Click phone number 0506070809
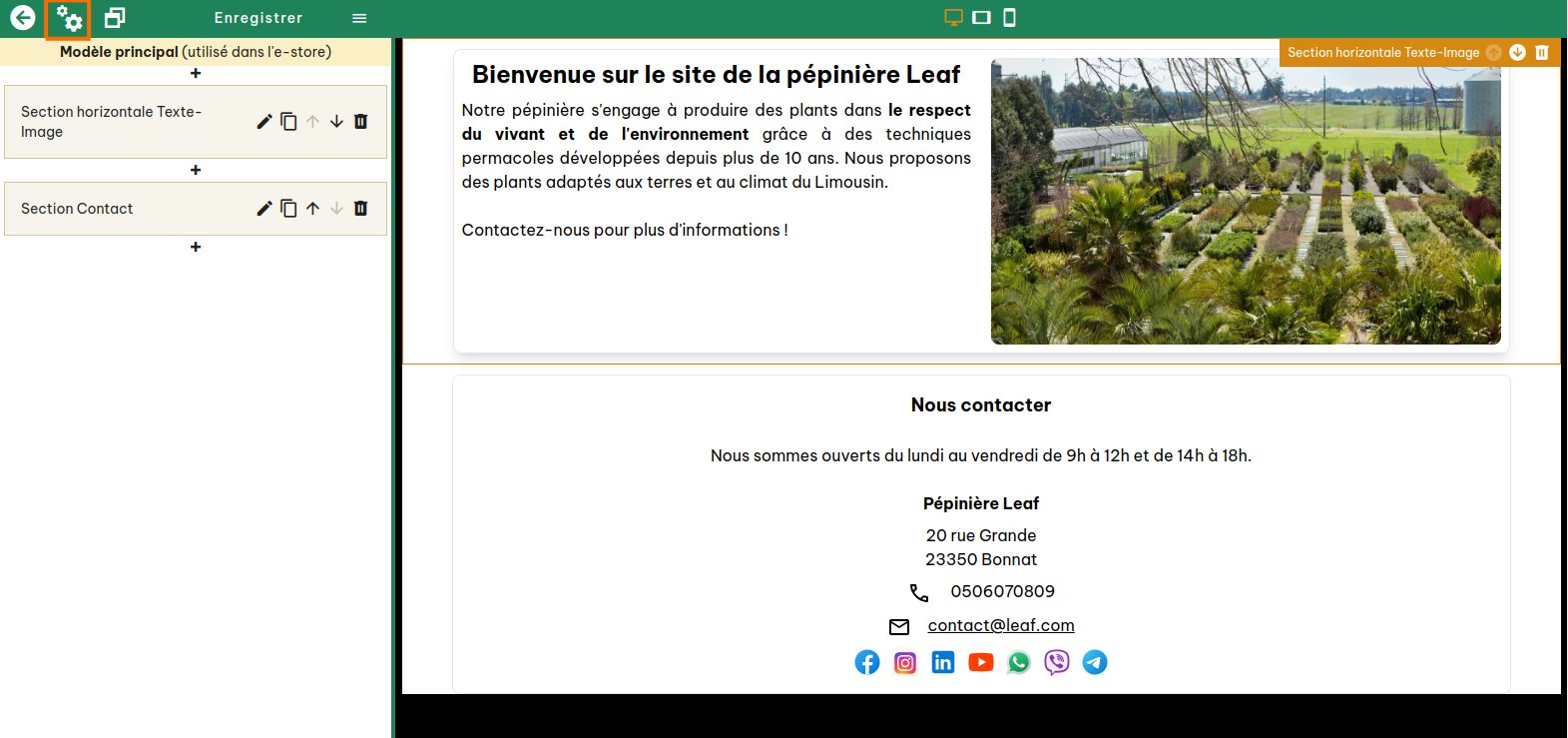1568x738 pixels. pos(1002,591)
